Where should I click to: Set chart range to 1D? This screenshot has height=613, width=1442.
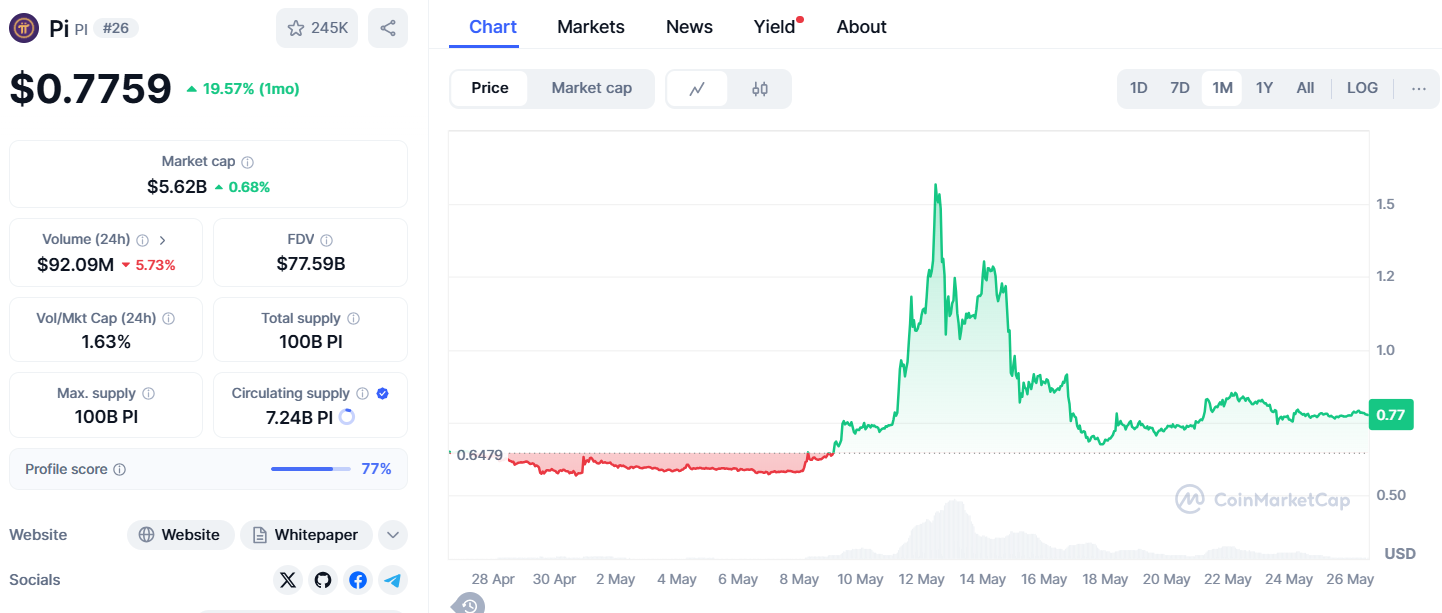pos(1138,88)
